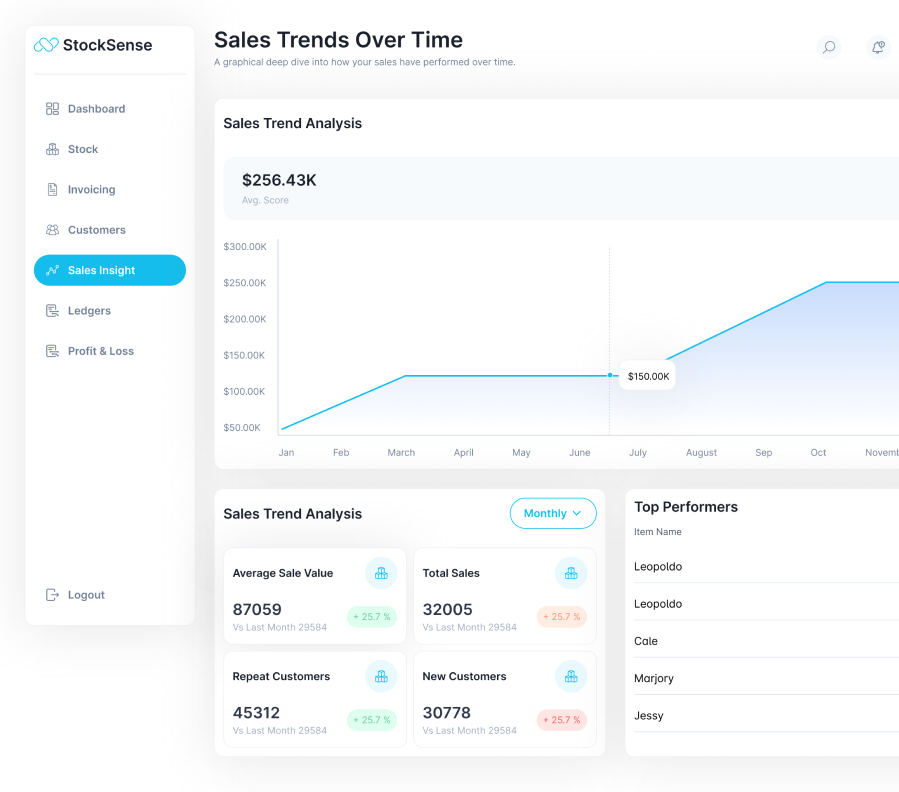Click Repeat Customers card icon
This screenshot has height=792, width=899.
click(x=381, y=677)
